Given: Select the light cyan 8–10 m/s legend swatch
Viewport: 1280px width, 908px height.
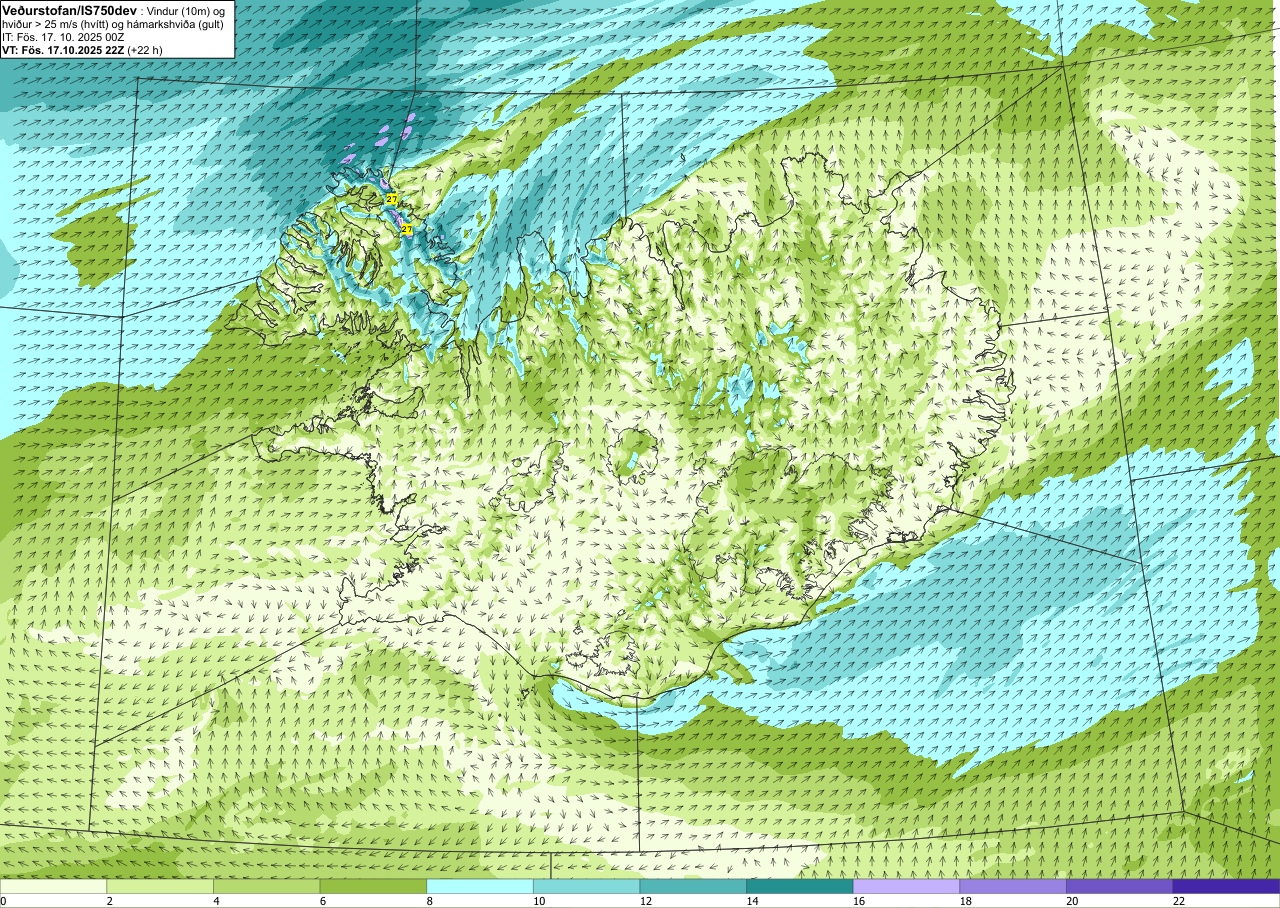Looking at the screenshot, I should 480,886.
